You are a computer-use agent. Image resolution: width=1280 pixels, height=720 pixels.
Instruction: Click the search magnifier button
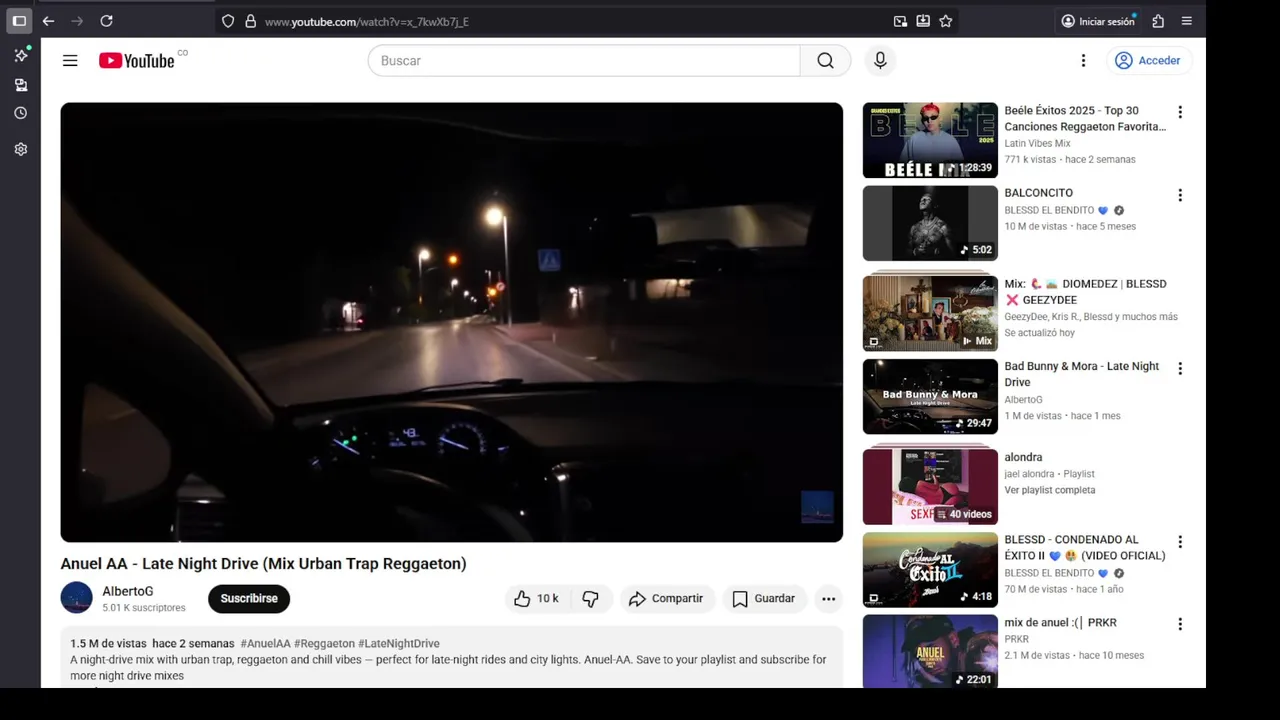click(825, 61)
